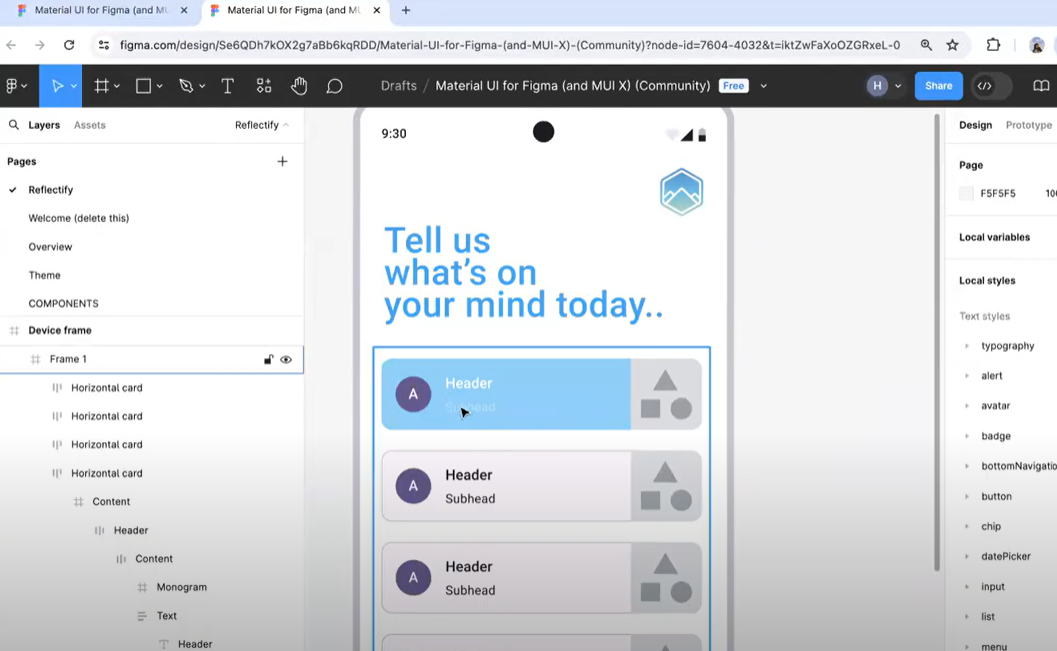Screen dimensions: 1057x651
Task: Open Move tool dropdown arrow
Action: pyautogui.click(x=73, y=86)
